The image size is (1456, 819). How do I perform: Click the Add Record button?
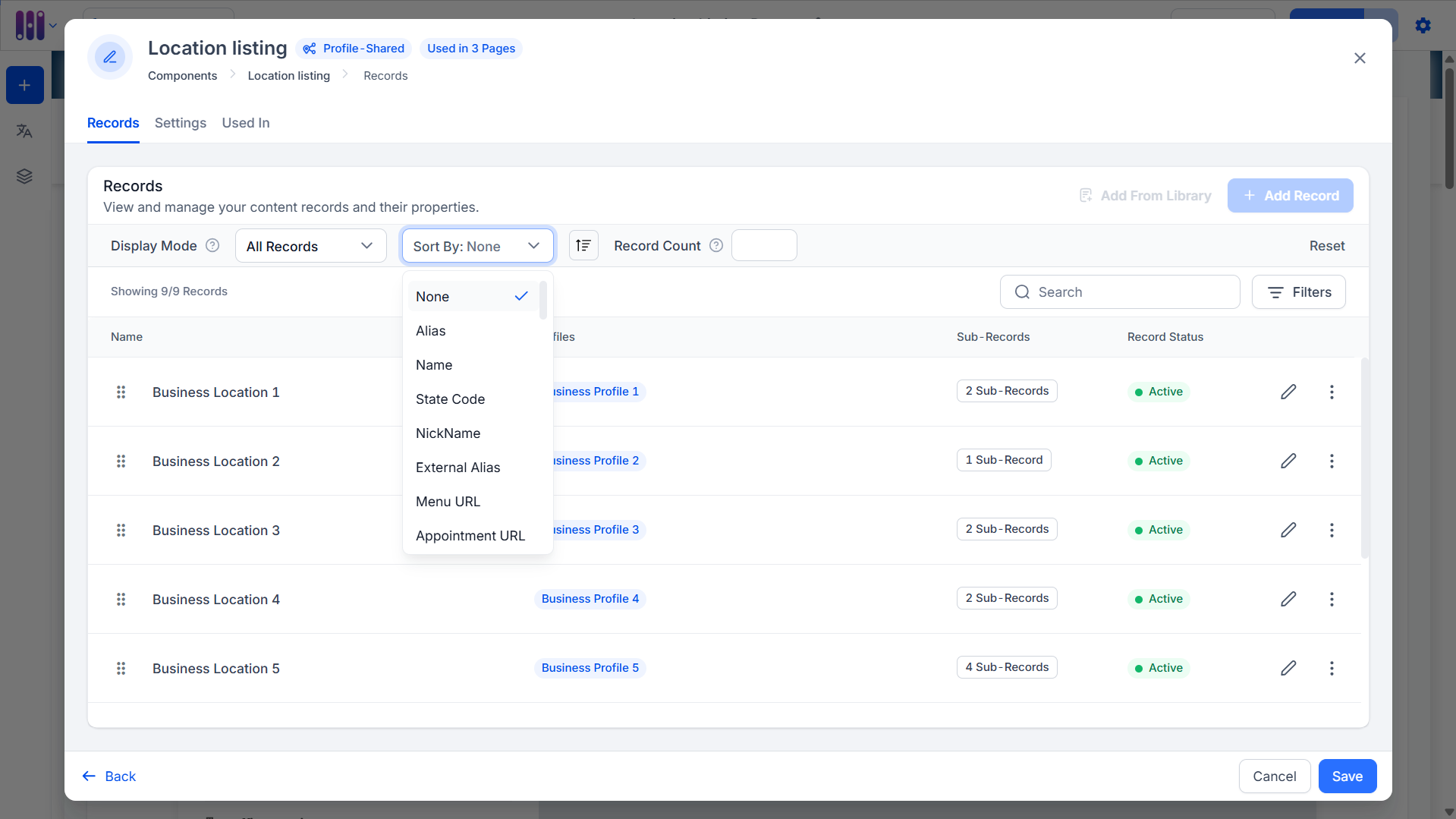pos(1290,196)
